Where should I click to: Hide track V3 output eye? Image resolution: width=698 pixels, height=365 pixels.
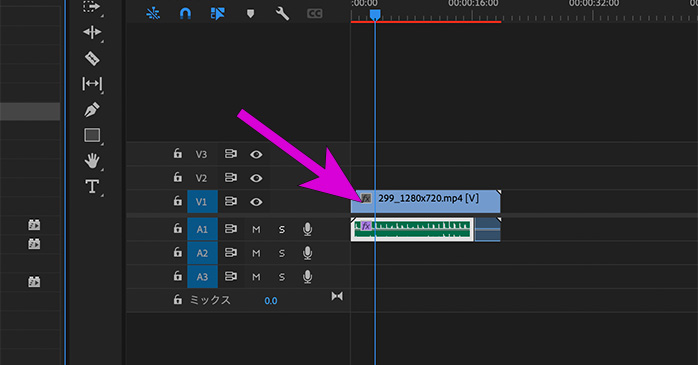point(256,154)
